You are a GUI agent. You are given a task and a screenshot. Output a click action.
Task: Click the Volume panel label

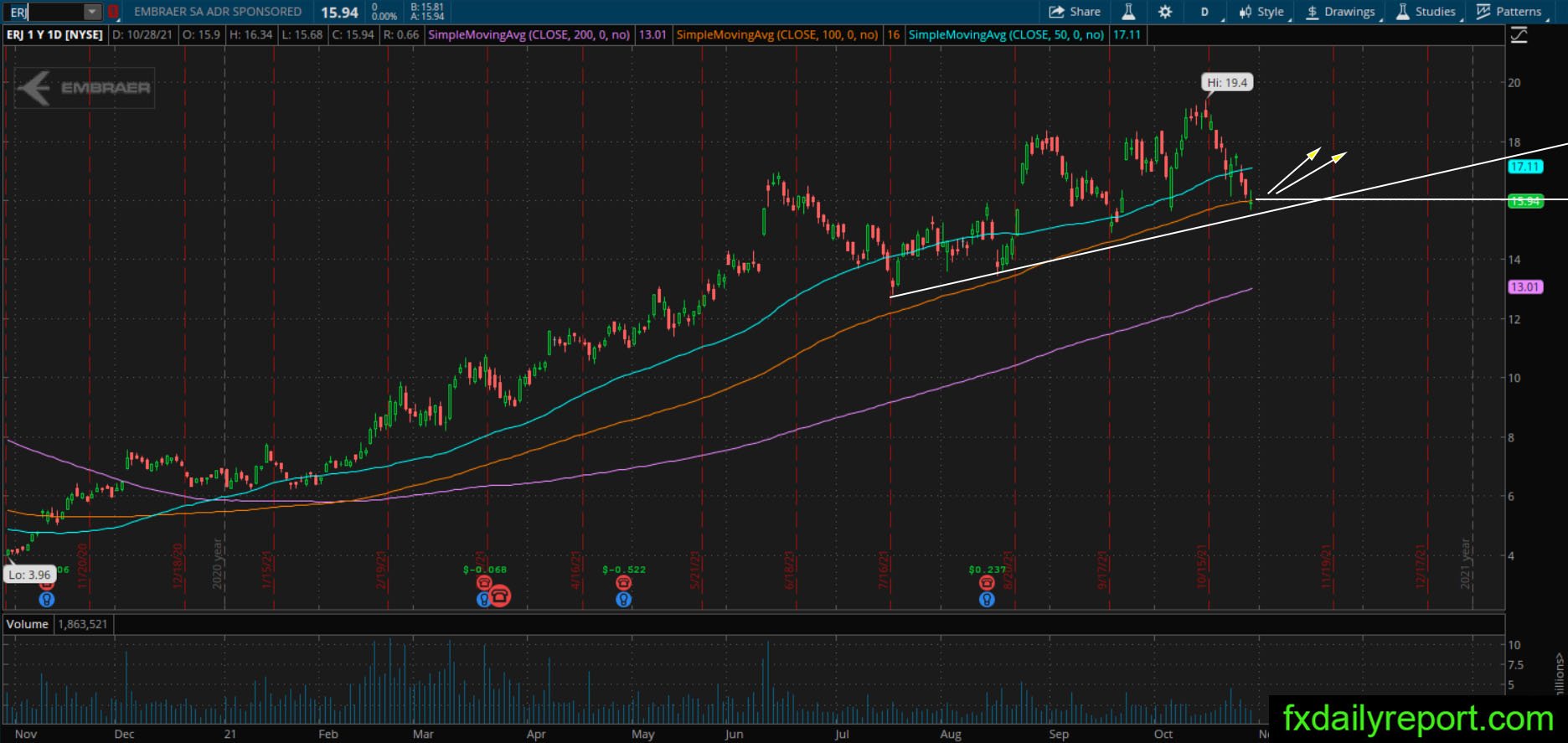(x=27, y=624)
